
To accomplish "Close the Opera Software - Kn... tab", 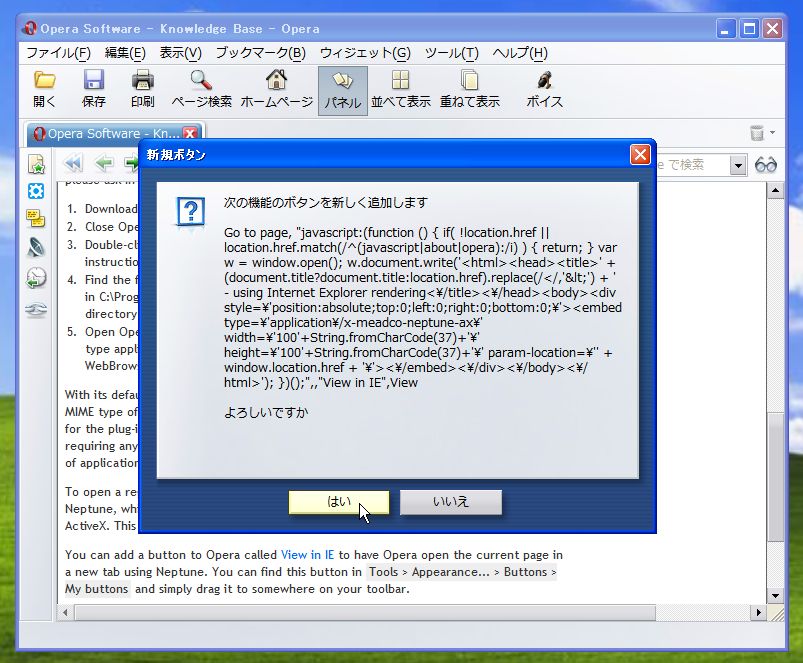I will (x=190, y=134).
